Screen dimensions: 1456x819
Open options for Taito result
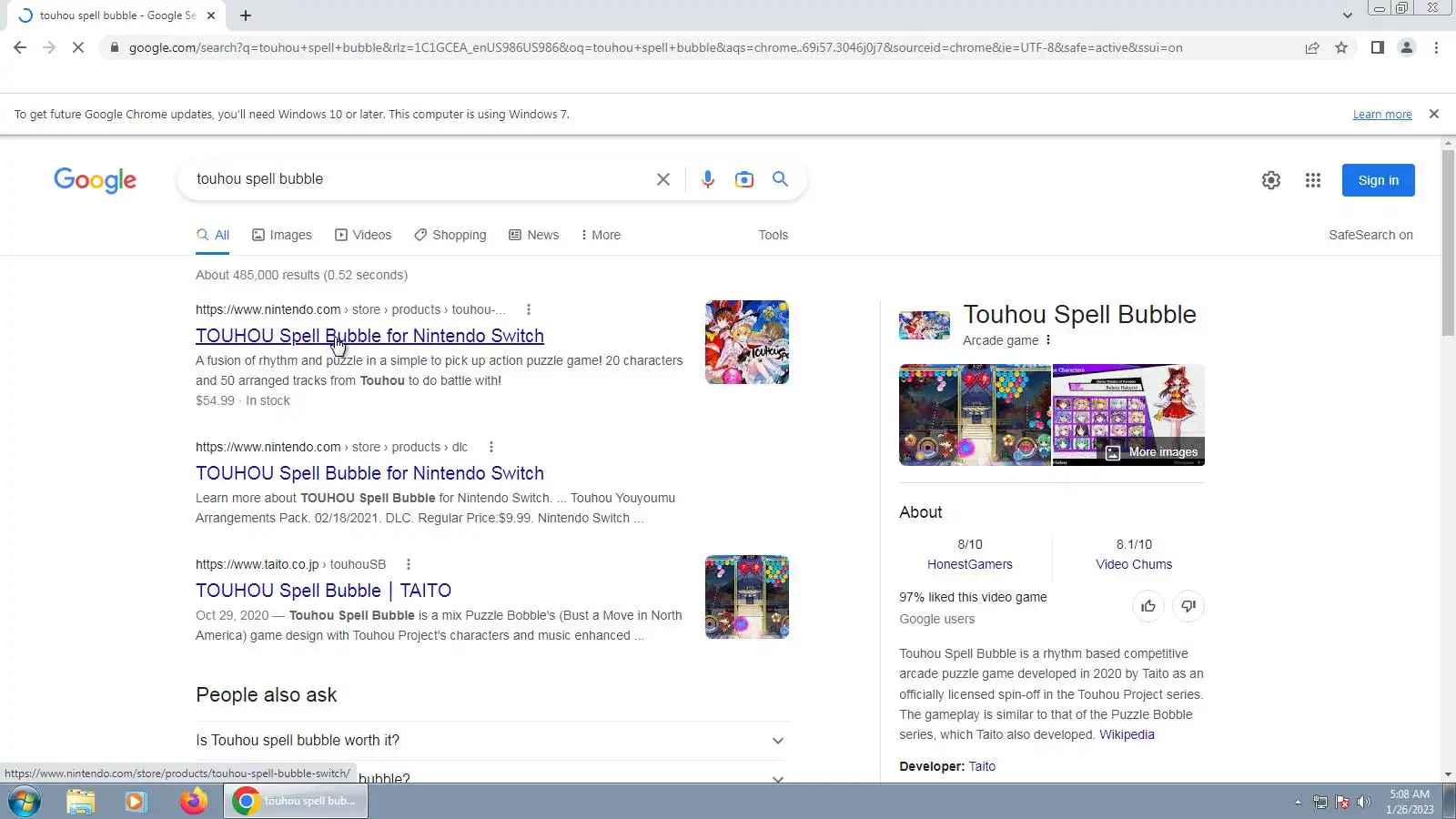pos(409,564)
